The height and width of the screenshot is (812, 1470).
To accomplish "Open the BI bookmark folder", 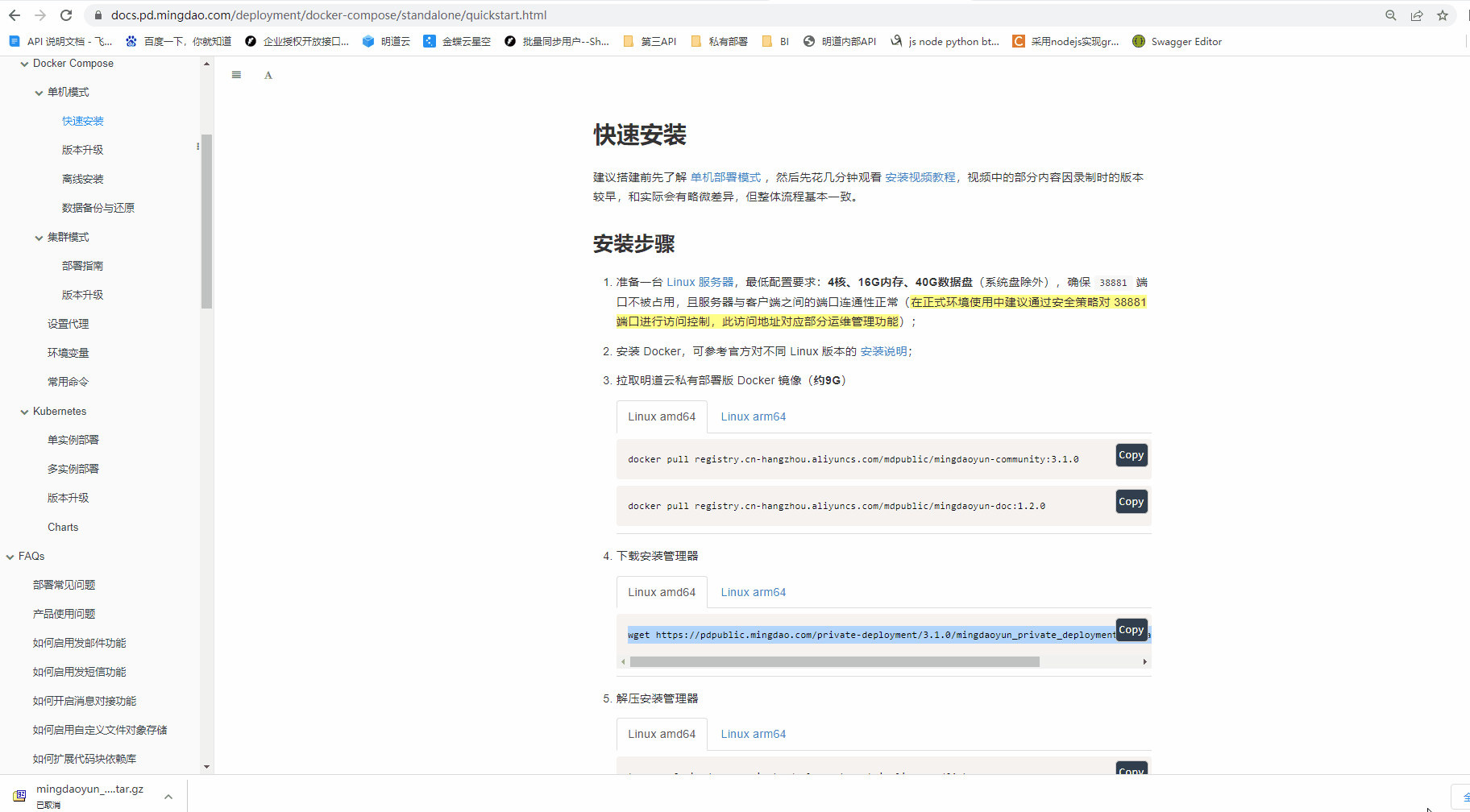I will [775, 41].
